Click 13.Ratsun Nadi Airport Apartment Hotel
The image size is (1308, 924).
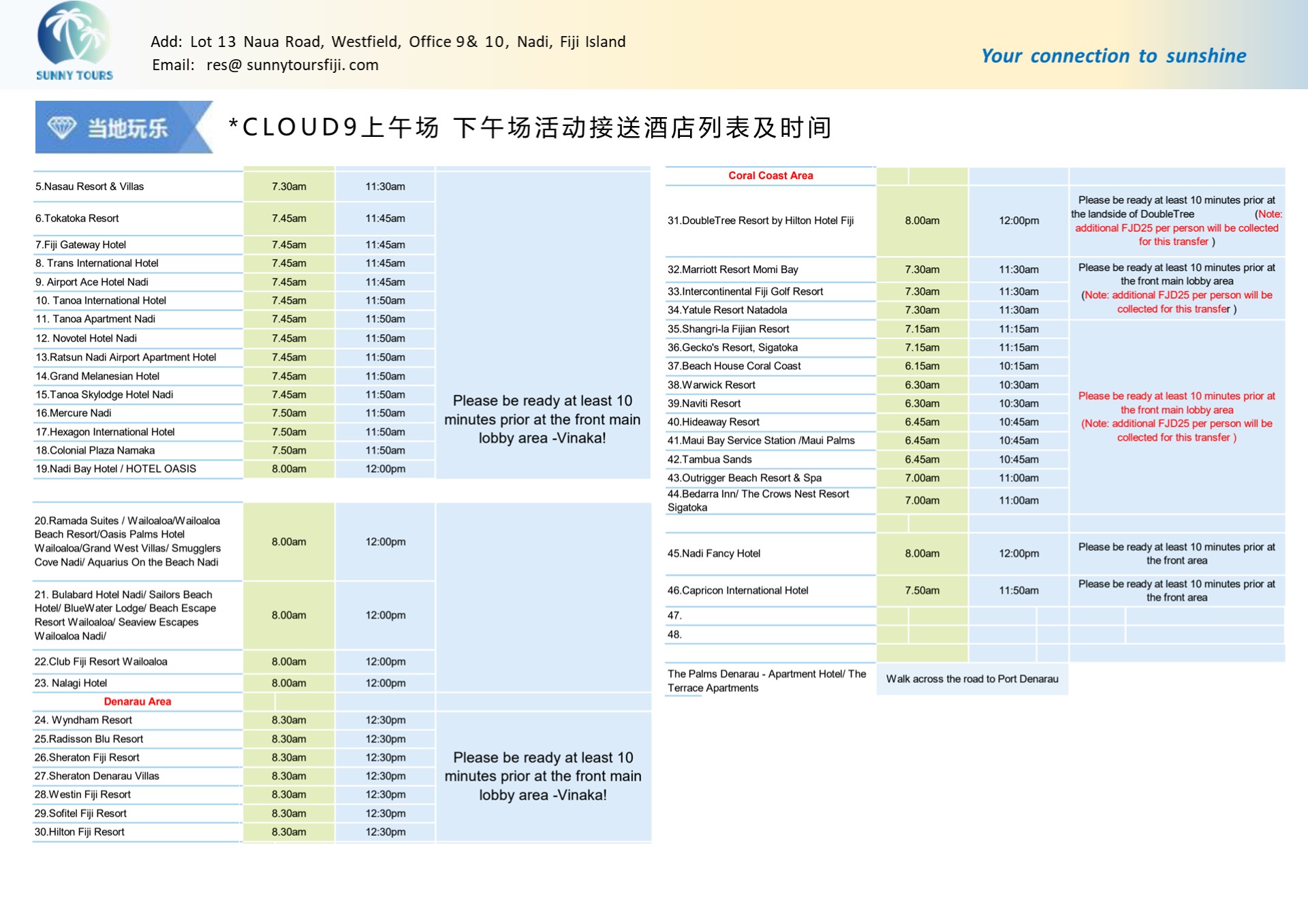[126, 357]
